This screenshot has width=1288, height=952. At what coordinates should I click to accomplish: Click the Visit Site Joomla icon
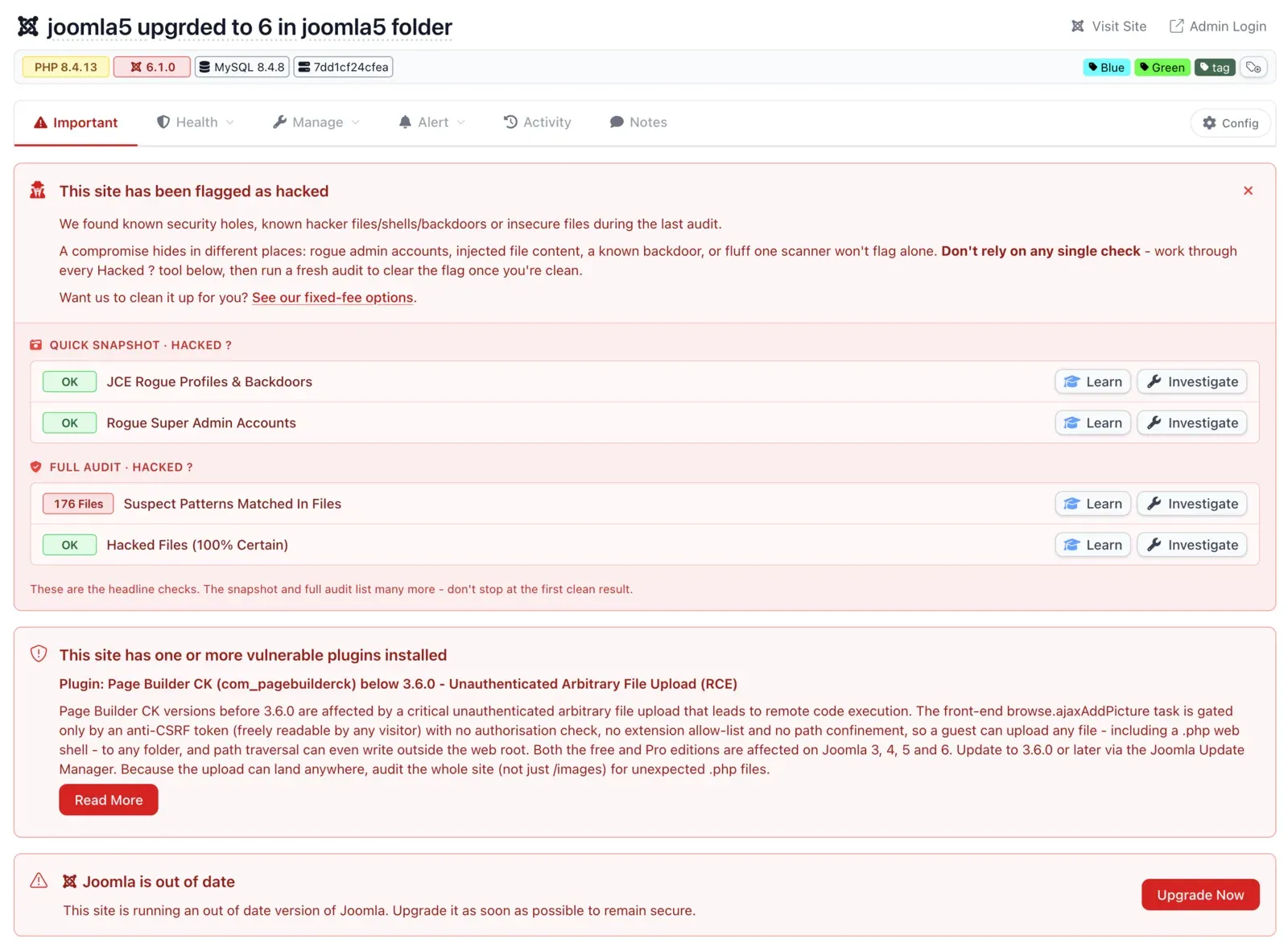click(1077, 27)
